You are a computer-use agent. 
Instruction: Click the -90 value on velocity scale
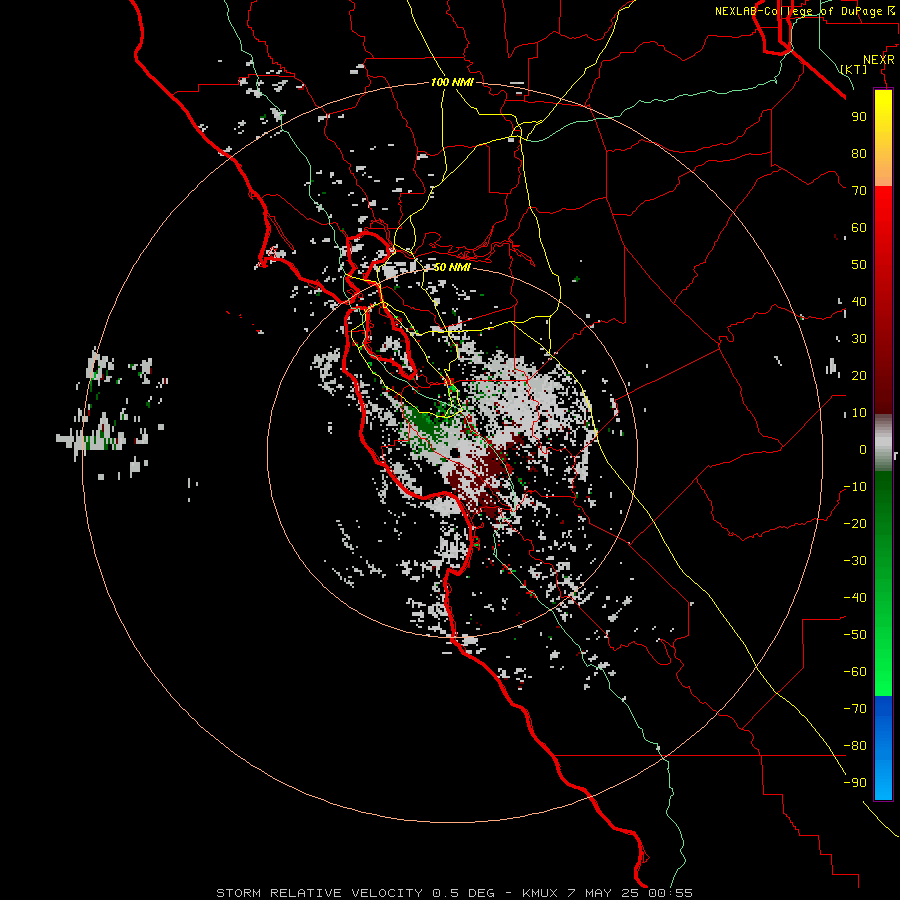coord(855,782)
